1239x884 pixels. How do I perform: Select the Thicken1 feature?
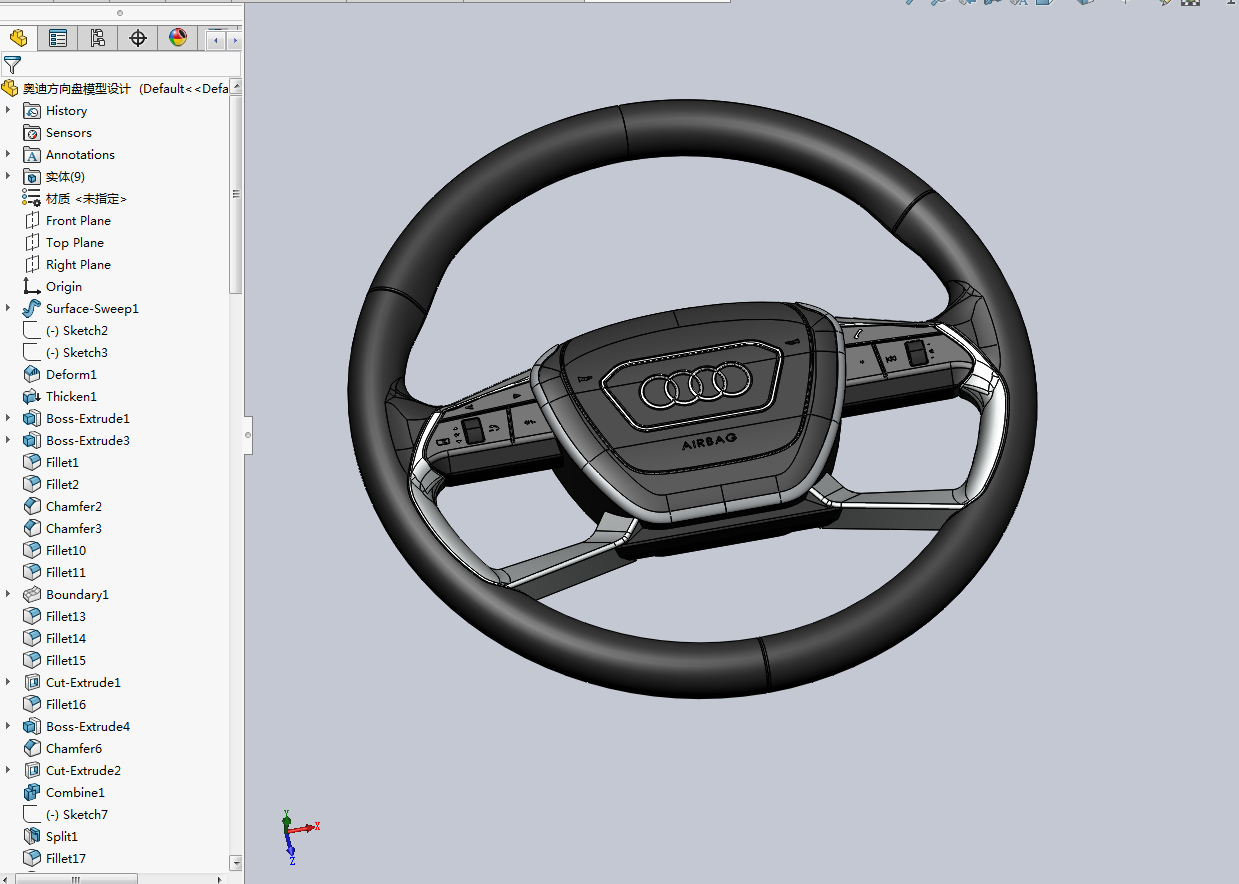tap(71, 397)
